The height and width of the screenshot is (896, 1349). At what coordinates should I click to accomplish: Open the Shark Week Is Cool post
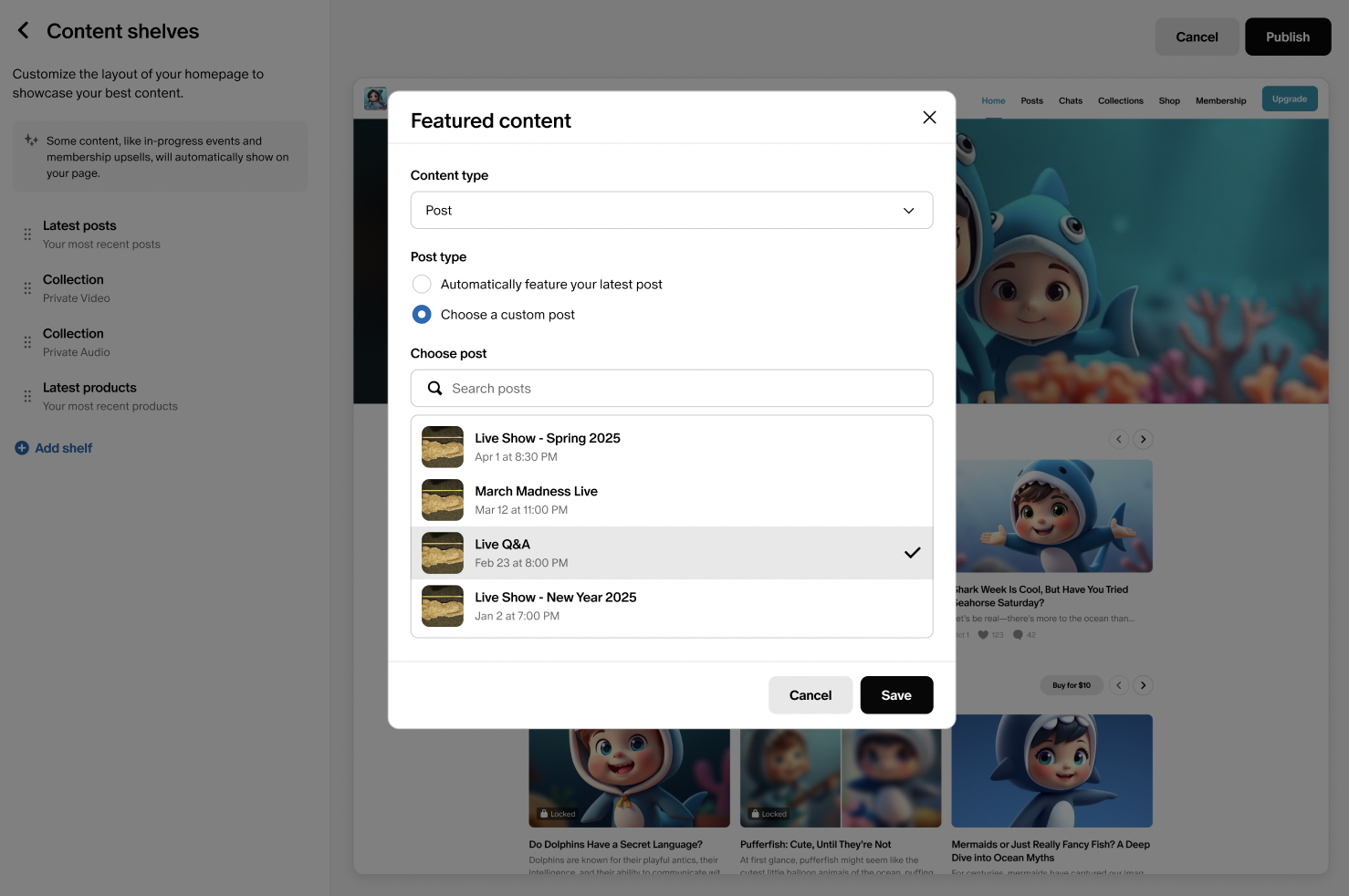(x=1041, y=597)
